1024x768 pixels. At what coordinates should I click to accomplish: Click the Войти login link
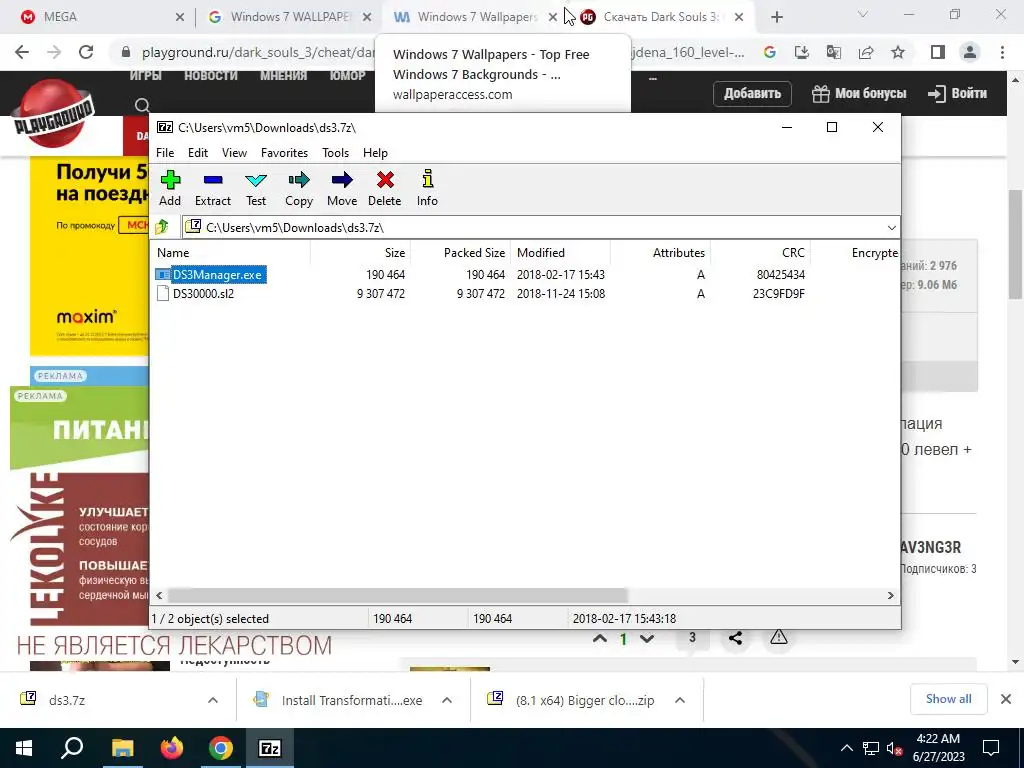coord(957,93)
